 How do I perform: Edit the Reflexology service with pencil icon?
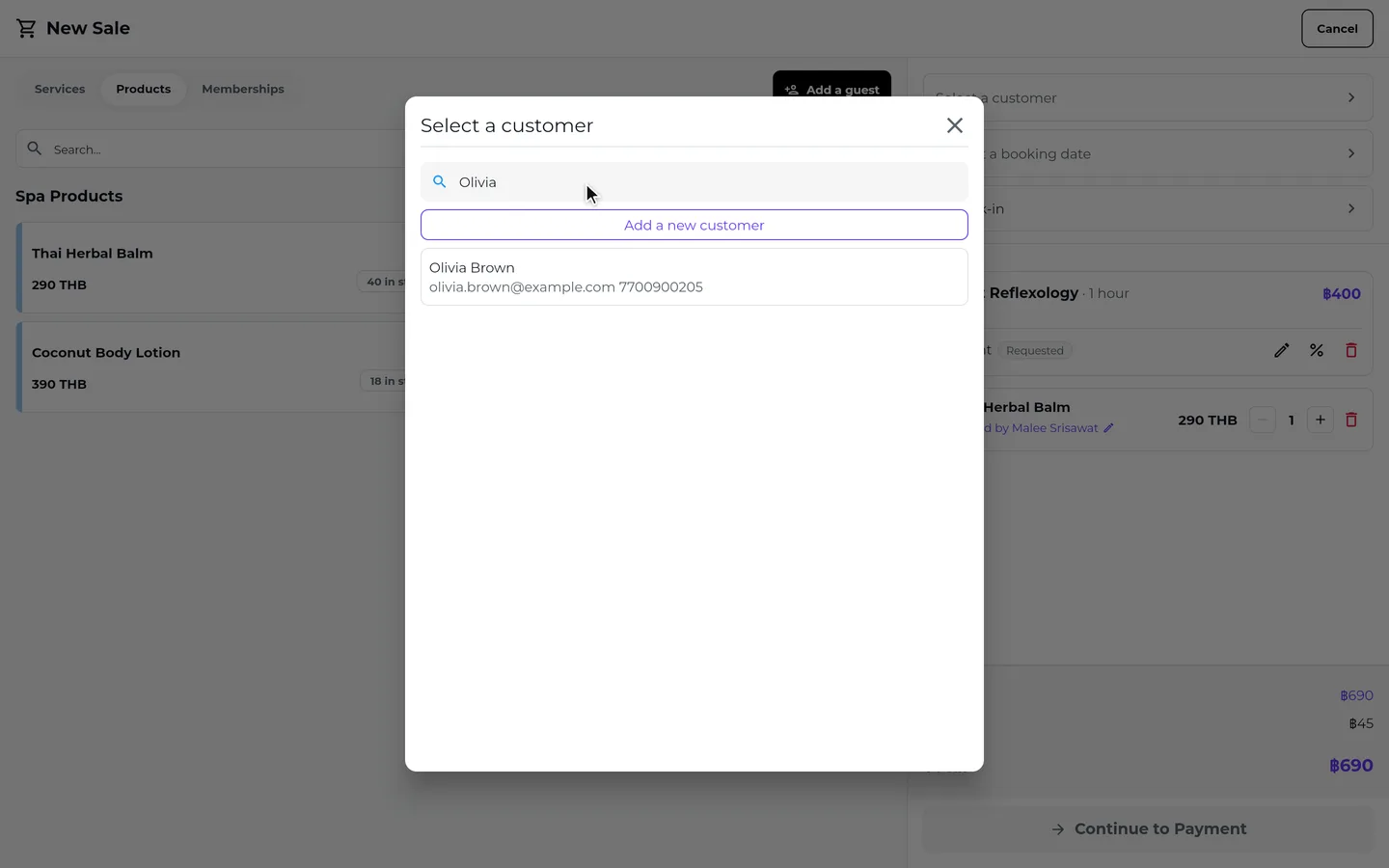(1282, 350)
